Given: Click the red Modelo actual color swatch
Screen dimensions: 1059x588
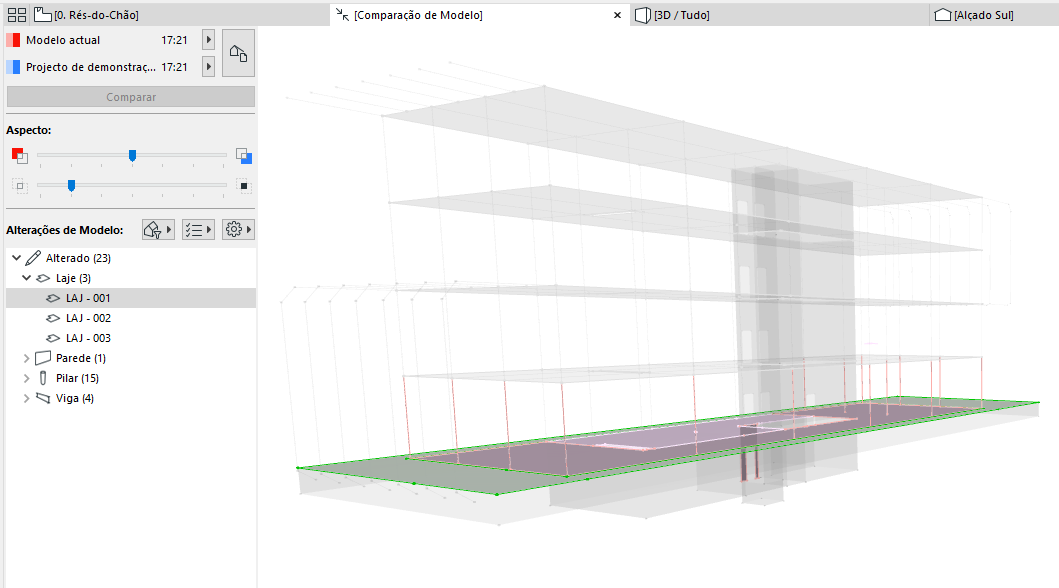Looking at the screenshot, I should 13,40.
